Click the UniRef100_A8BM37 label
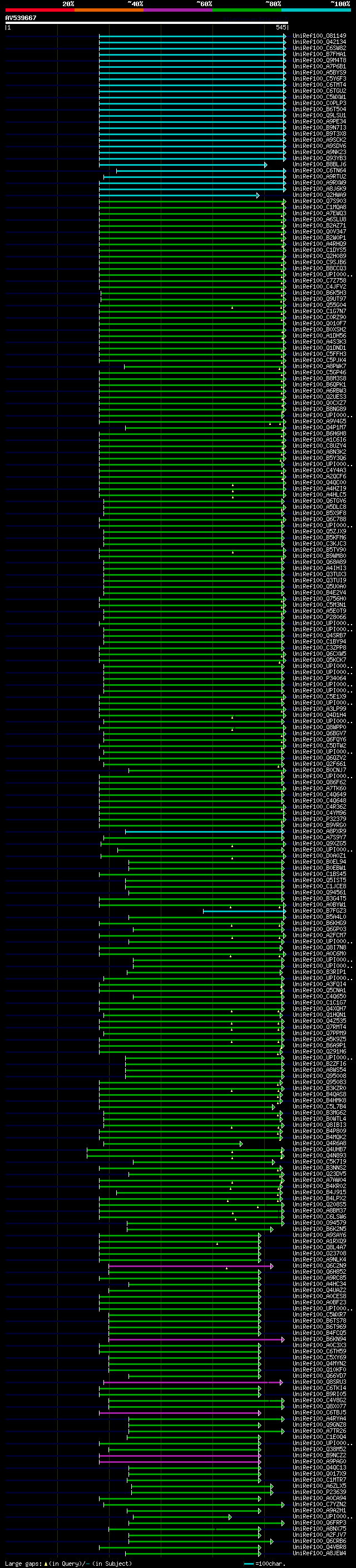Image resolution: width=356 pixels, height=1568 pixels. tap(319, 1210)
